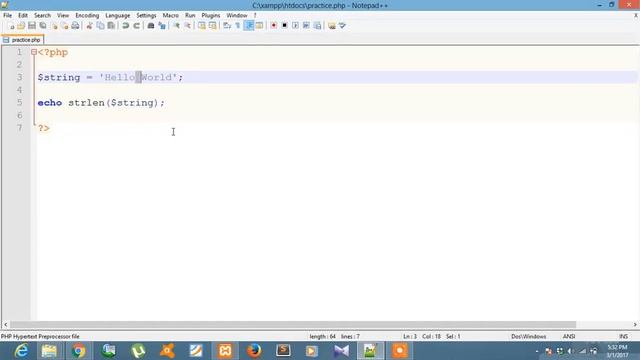Redo edit with the Redo icon
This screenshot has height=360, width=640.
pyautogui.click(x=137, y=26)
